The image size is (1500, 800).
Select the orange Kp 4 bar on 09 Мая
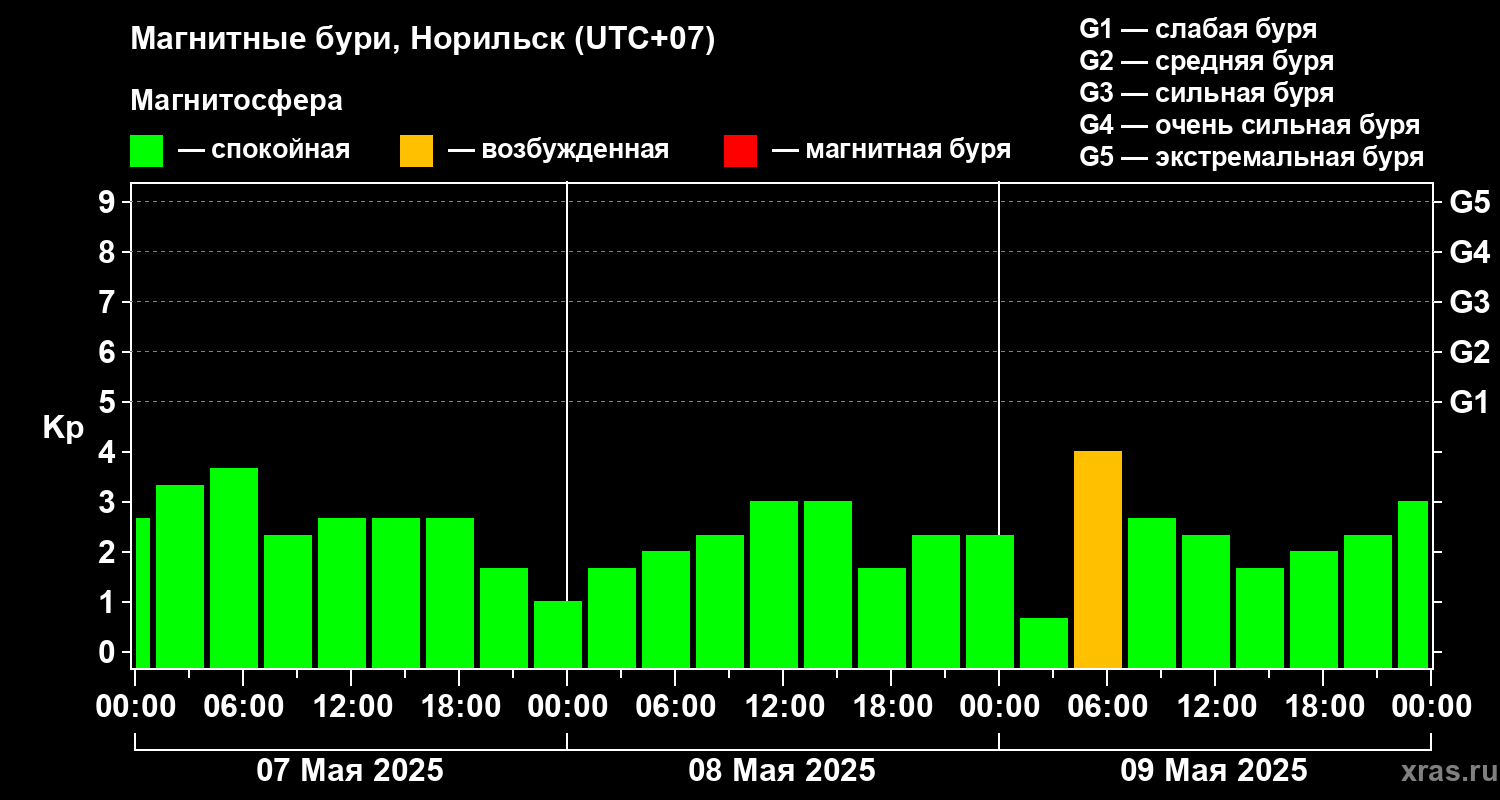click(1098, 560)
